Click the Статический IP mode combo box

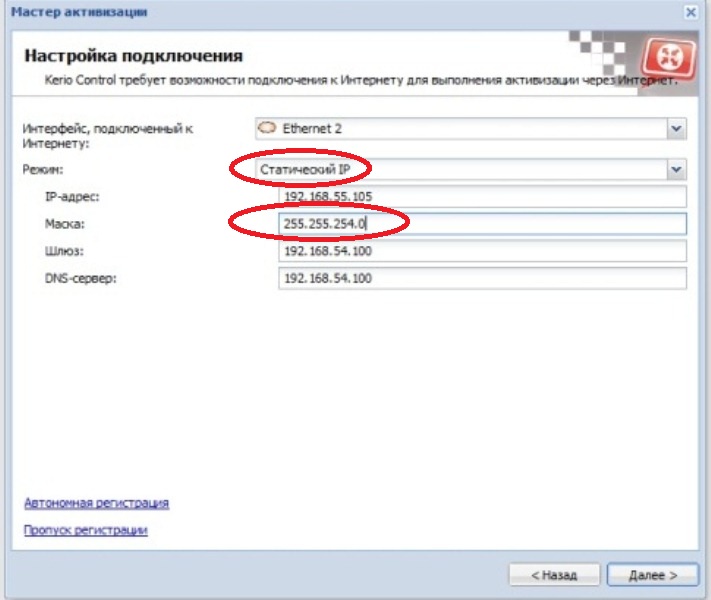pos(460,170)
